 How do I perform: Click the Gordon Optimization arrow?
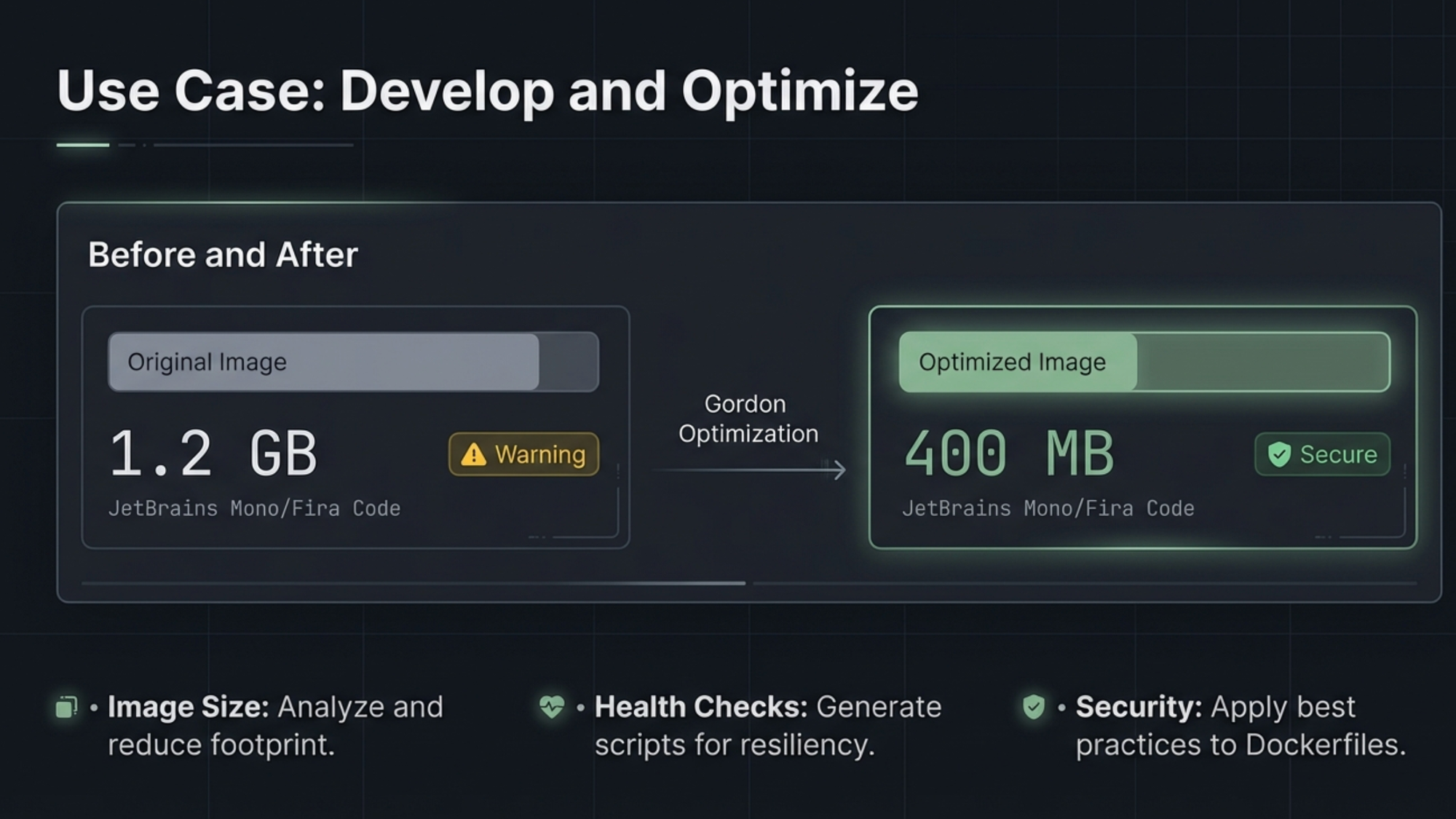(750, 470)
